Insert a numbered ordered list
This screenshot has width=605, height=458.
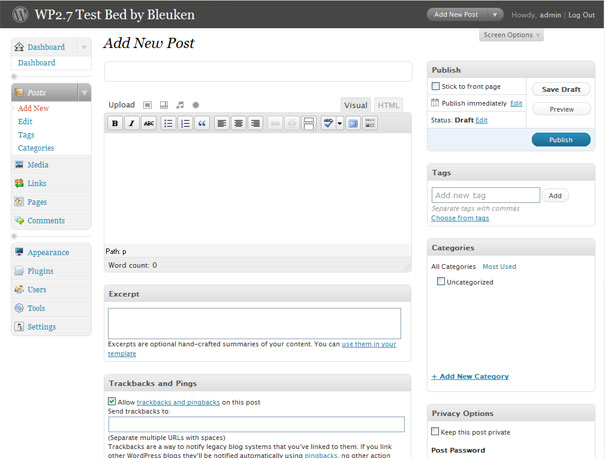[x=185, y=123]
